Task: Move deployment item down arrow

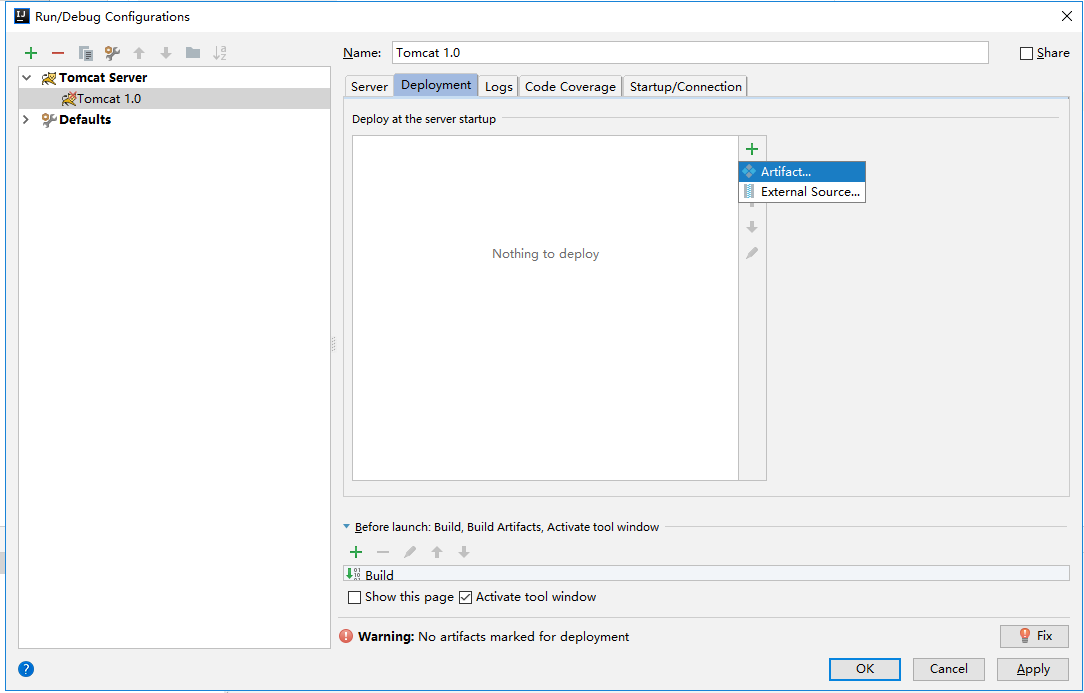Action: (752, 227)
